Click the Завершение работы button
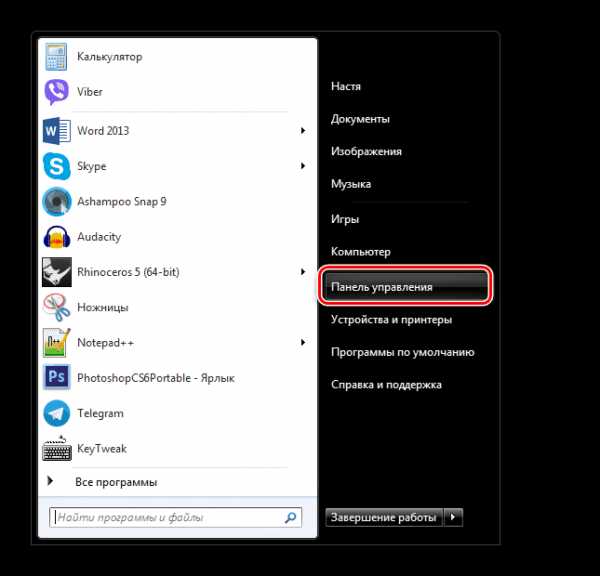 384,517
